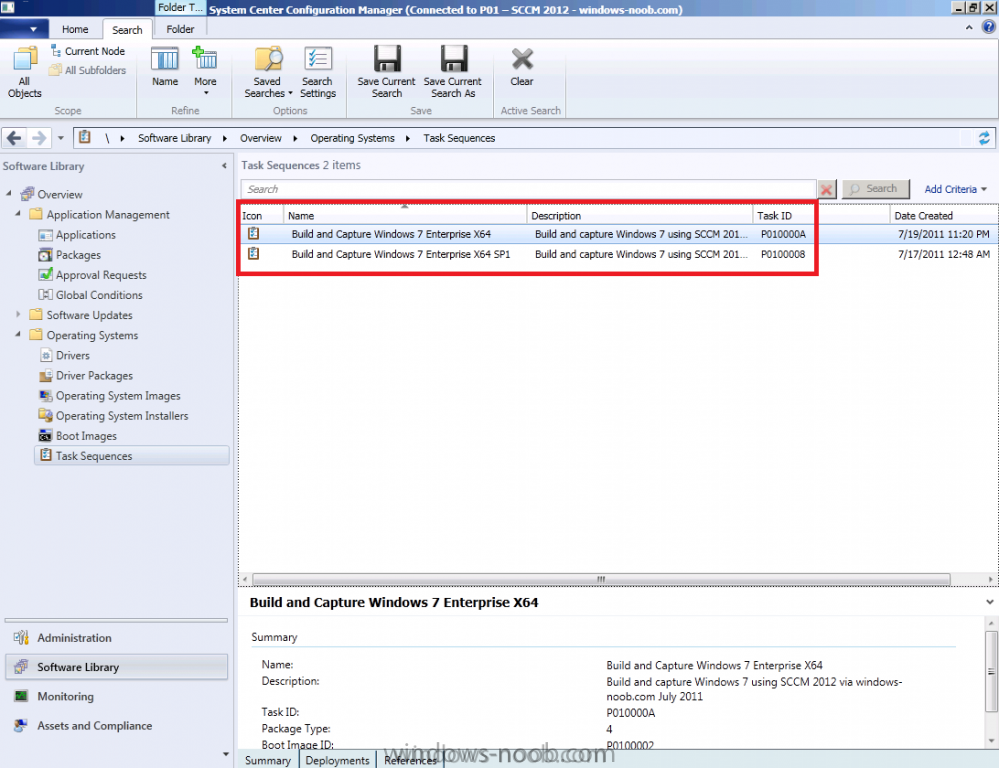This screenshot has height=768, width=999.
Task: Select the Search ribbon tab
Action: 127,30
